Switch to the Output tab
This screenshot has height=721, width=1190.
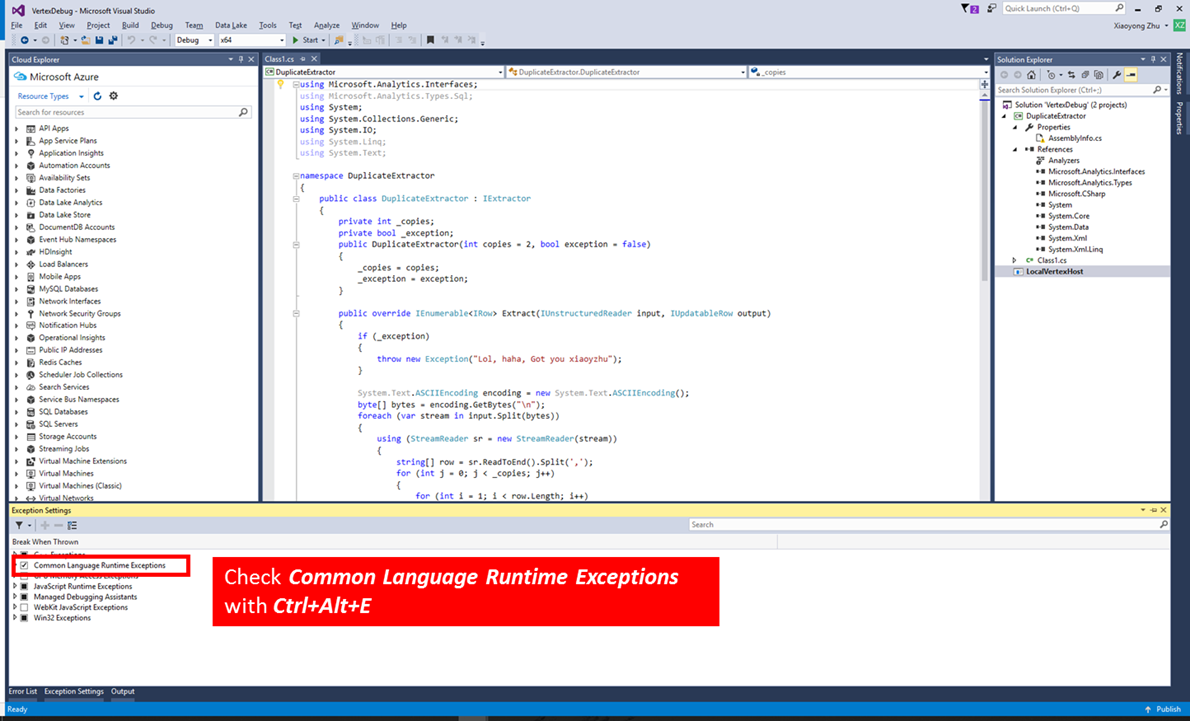tap(122, 691)
